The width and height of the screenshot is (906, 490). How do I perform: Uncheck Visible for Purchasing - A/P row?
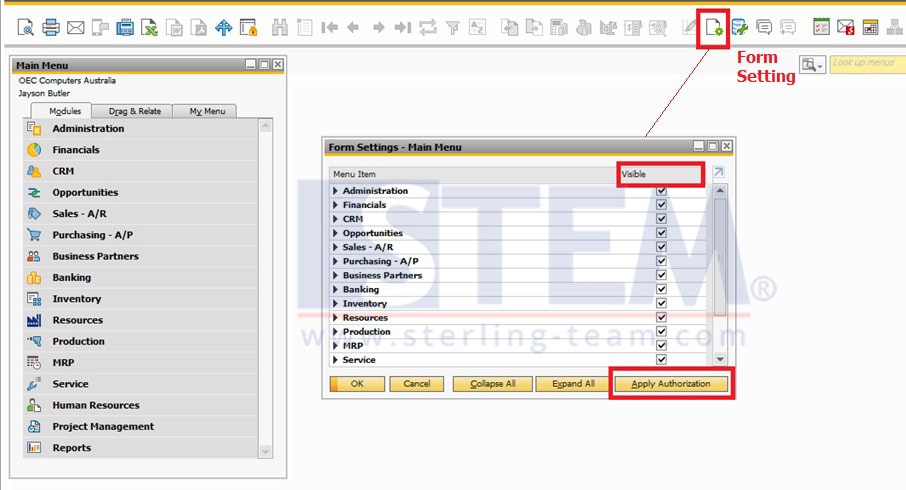click(662, 261)
